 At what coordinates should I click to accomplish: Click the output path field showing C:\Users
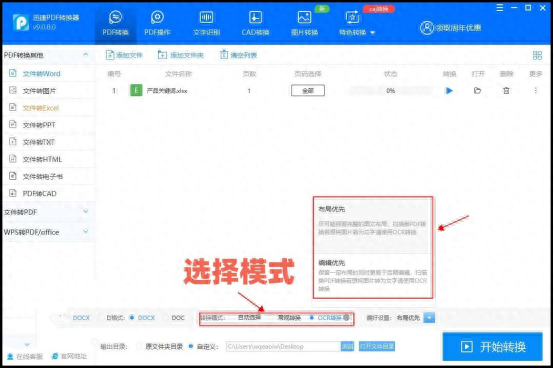click(x=283, y=346)
